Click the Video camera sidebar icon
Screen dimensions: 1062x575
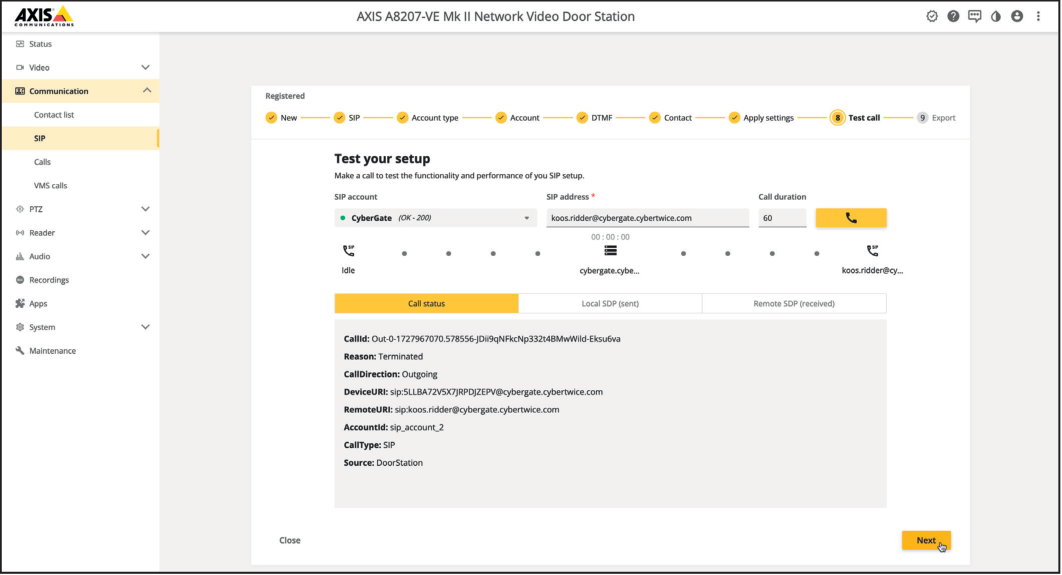pyautogui.click(x=20, y=68)
